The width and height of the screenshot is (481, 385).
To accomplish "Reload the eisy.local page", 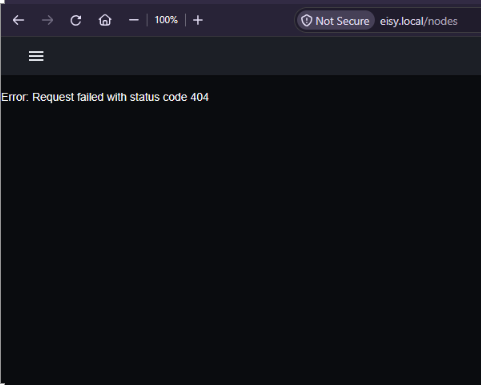I will 76,20.
